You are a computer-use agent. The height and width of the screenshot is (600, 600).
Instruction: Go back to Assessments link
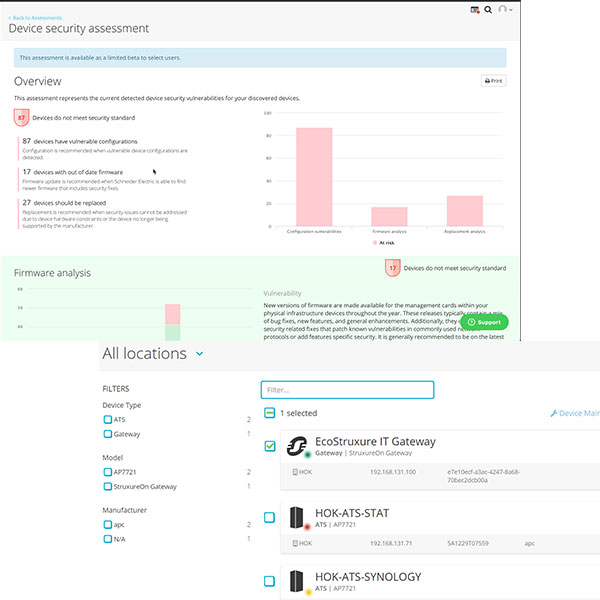click(x=35, y=18)
